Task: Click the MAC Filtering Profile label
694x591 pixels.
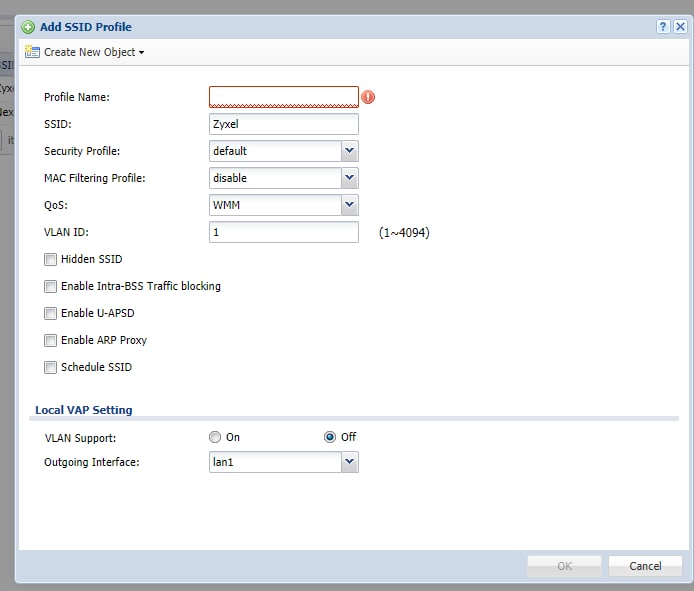Action: point(95,178)
